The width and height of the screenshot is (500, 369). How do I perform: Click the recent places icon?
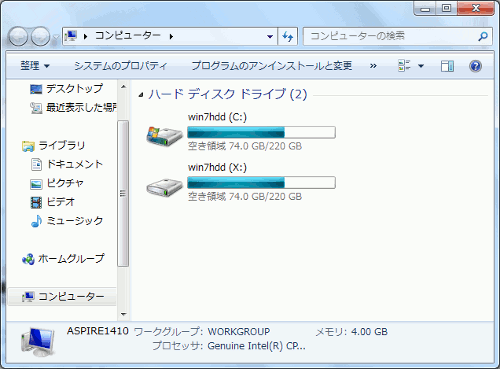(x=36, y=108)
